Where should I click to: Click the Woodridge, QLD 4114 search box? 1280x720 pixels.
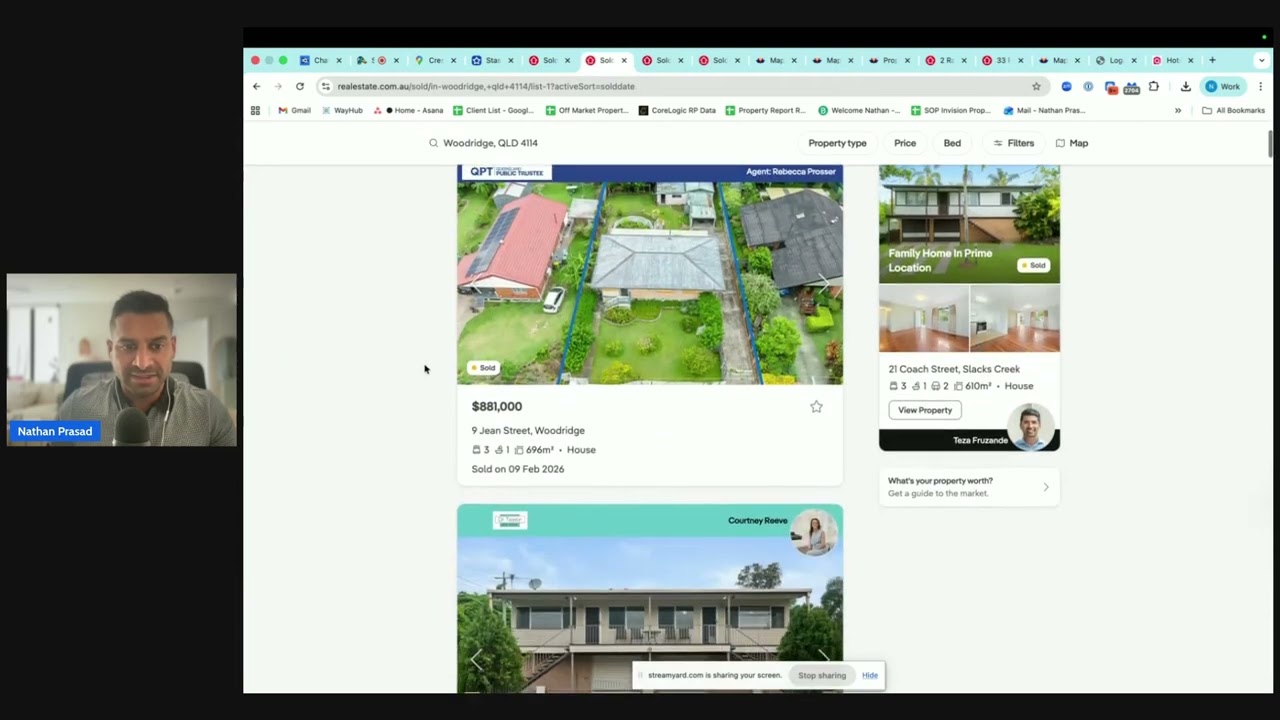(x=490, y=143)
